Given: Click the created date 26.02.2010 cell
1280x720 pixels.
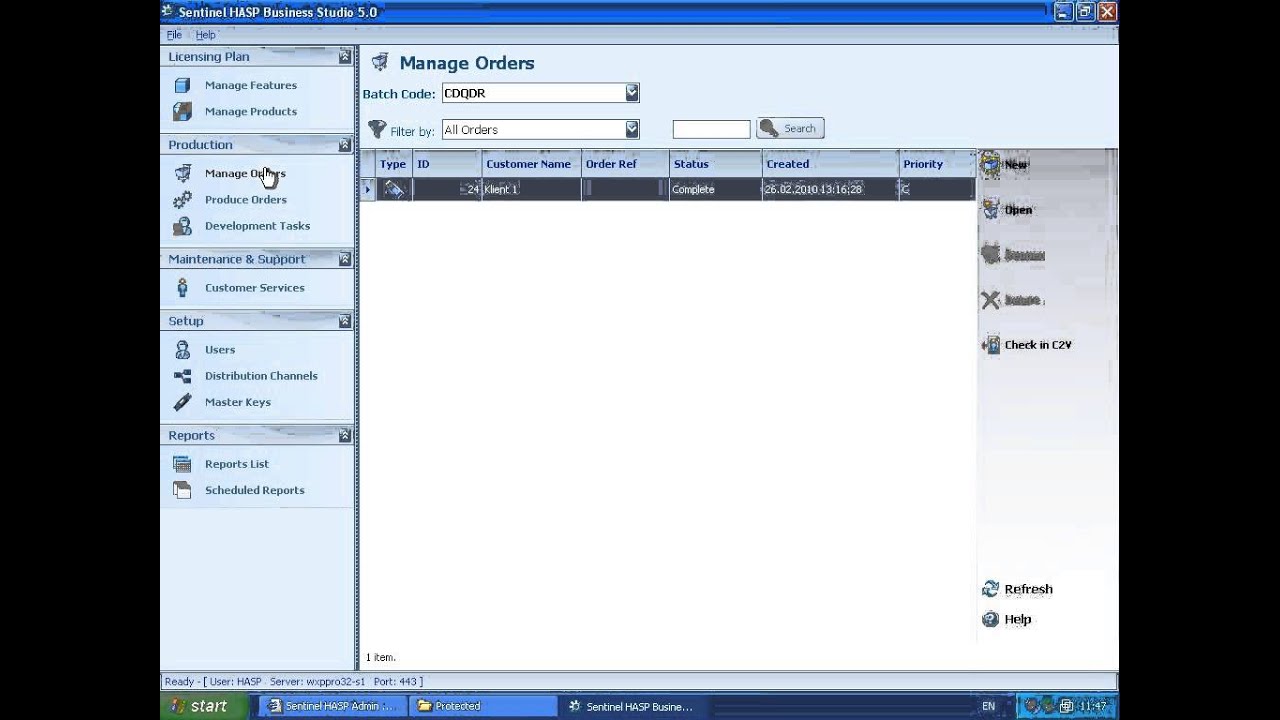Looking at the screenshot, I should pos(830,189).
